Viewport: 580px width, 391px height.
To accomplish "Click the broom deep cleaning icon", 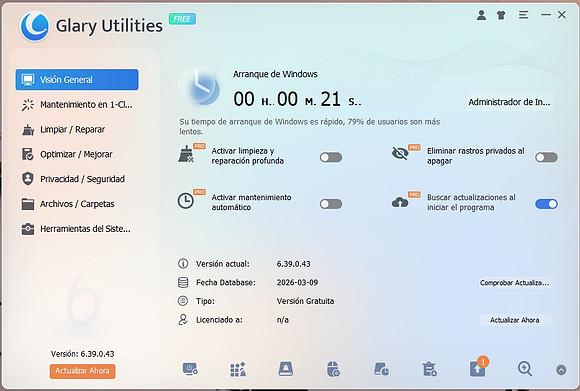I will [186, 154].
